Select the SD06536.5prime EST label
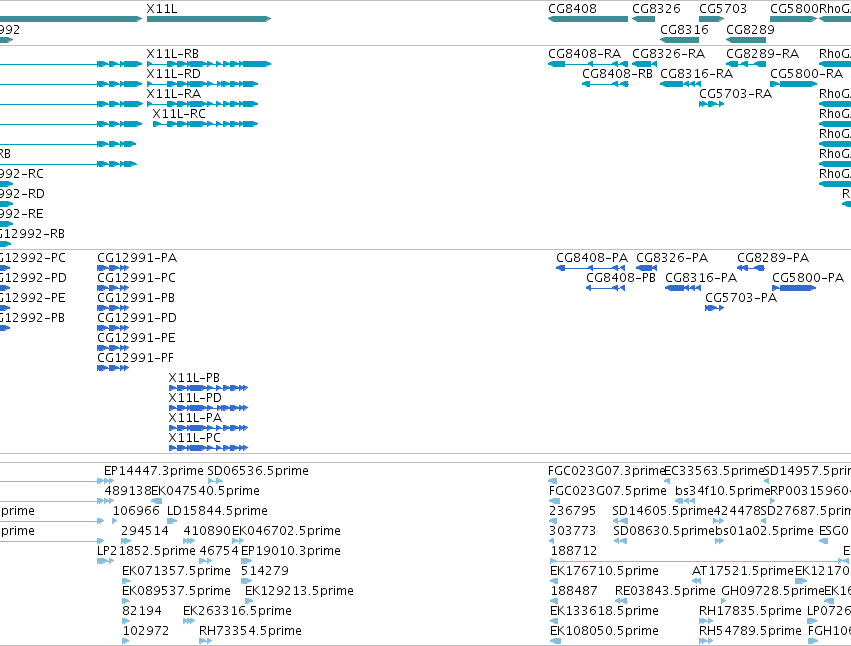851x646 pixels. [x=258, y=471]
